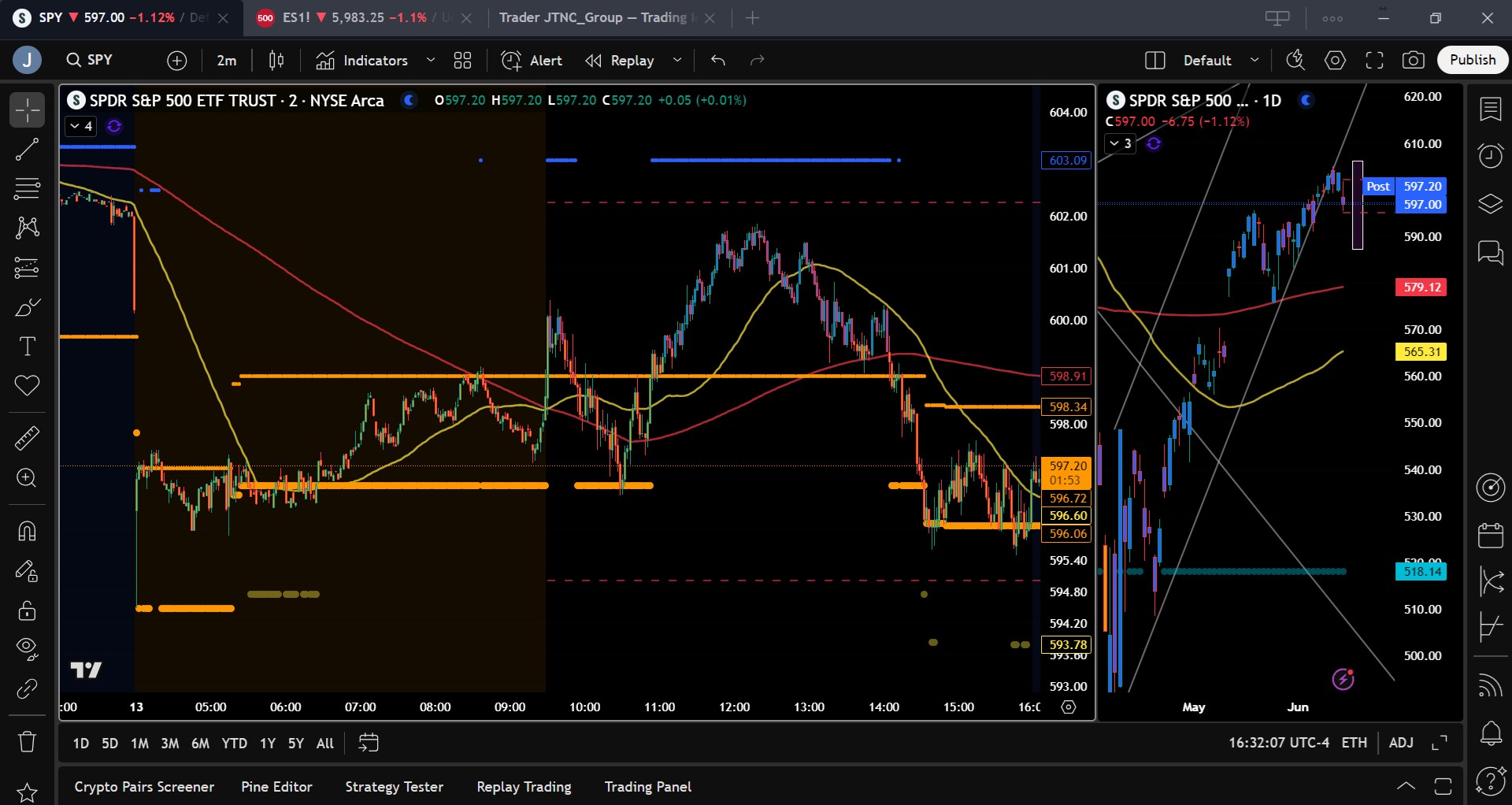Toggle stay in drawing mode
This screenshot has width=1512, height=805.
[27, 570]
